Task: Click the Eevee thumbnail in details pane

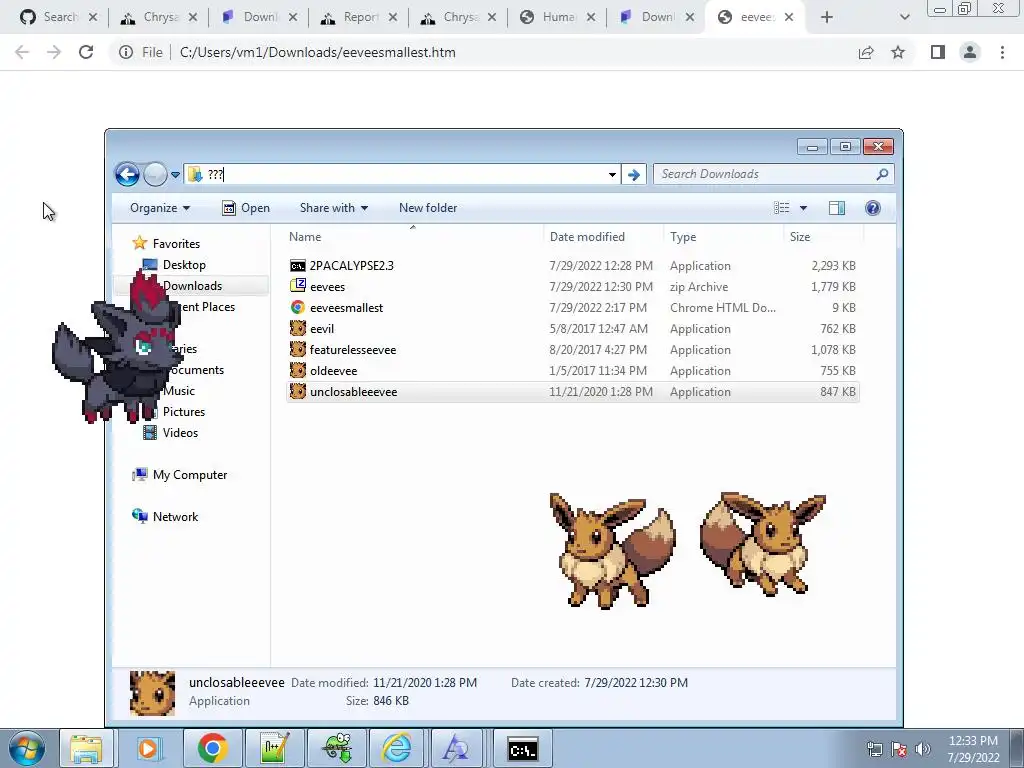Action: (152, 693)
